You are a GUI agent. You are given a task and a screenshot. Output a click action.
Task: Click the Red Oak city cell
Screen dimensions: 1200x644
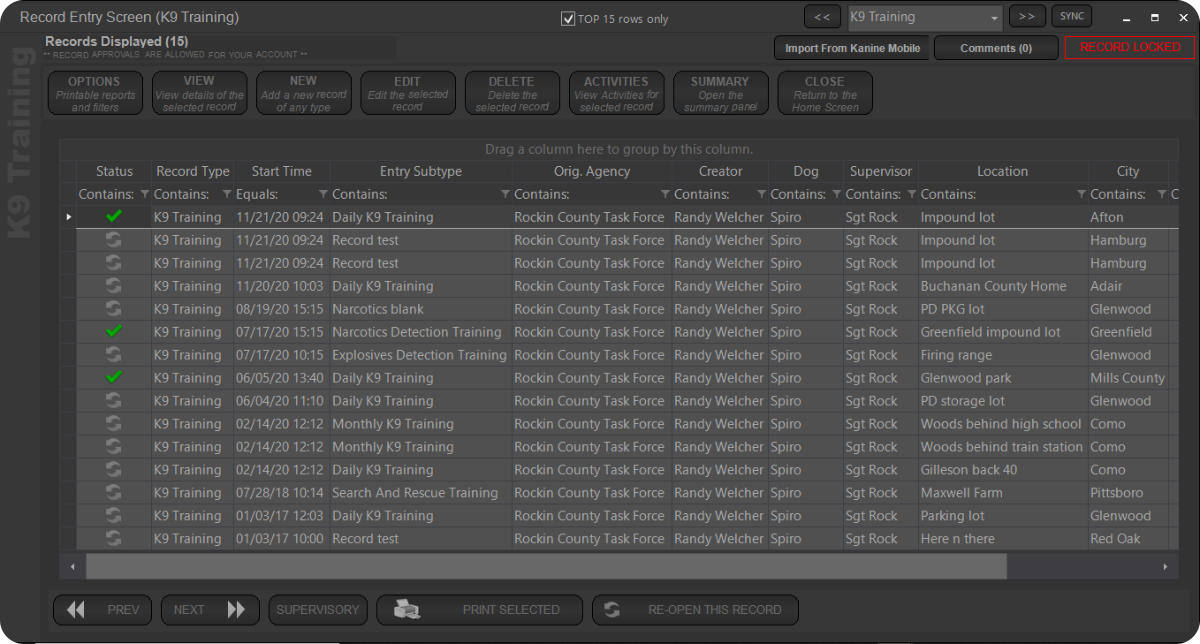click(x=1128, y=539)
